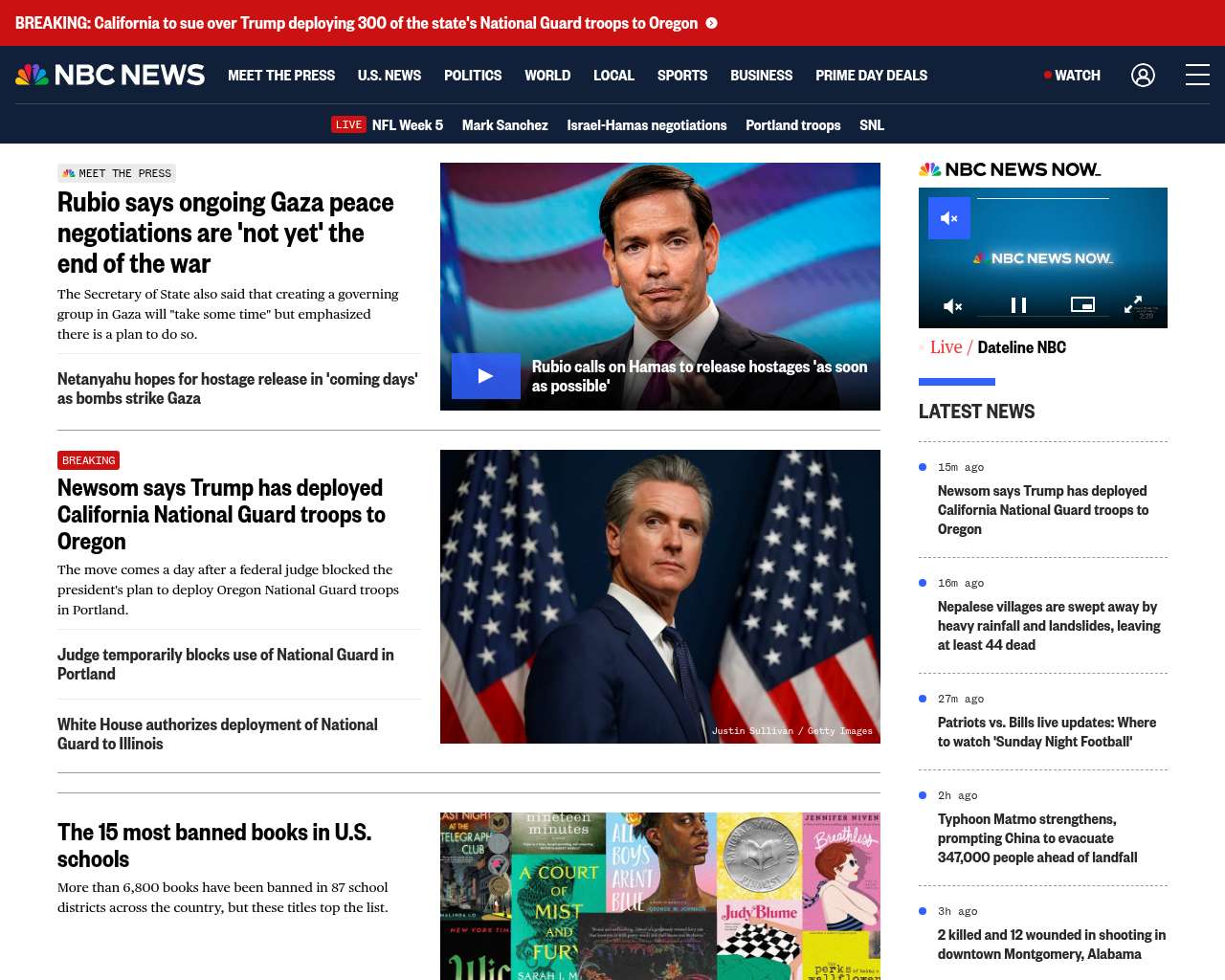
Task: Click the '16m ago' timestamp
Action: point(961,583)
